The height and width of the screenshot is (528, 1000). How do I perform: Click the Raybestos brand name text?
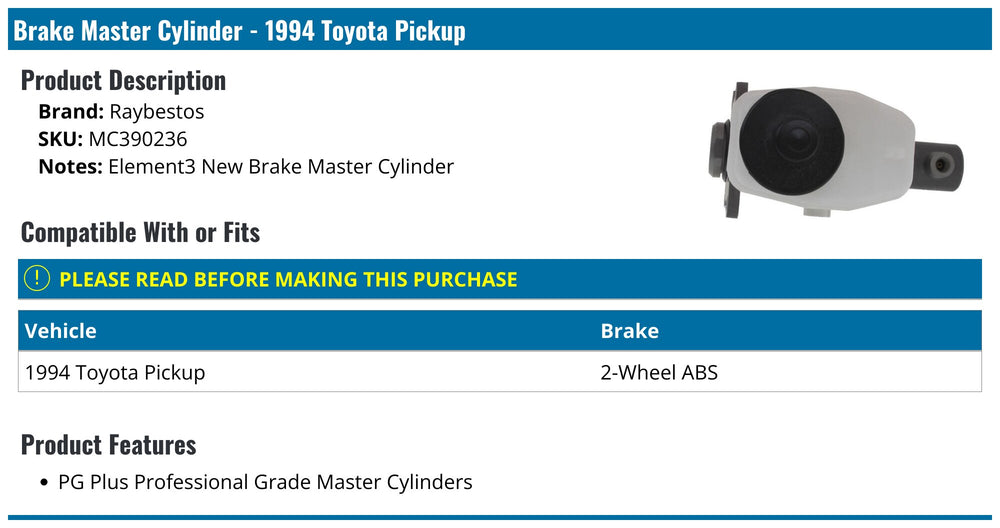[x=157, y=112]
